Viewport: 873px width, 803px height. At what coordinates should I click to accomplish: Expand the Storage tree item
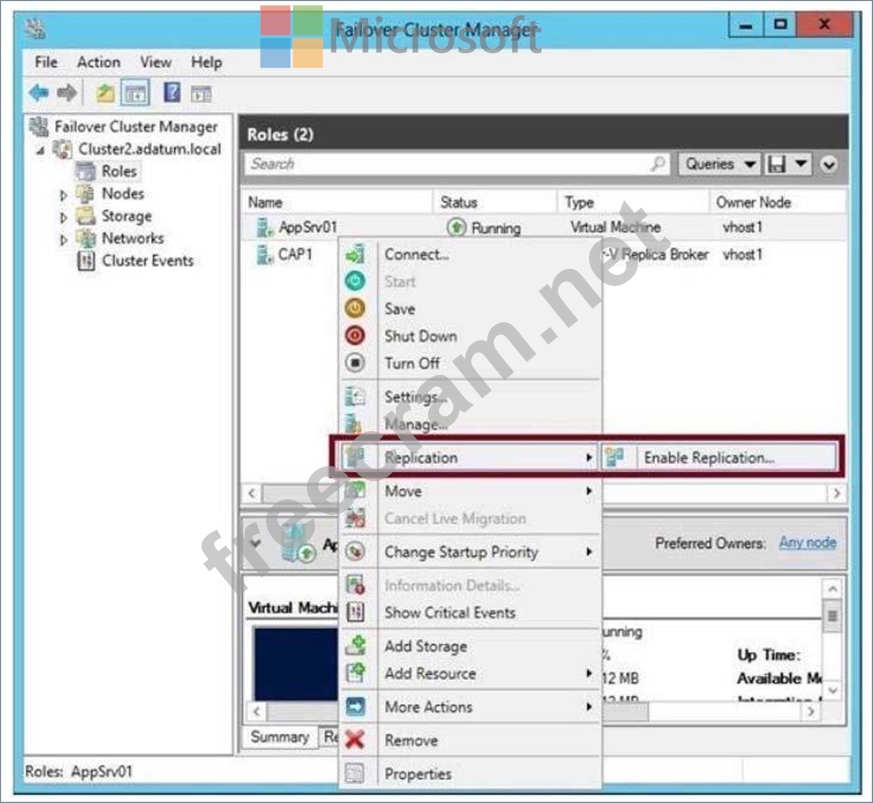click(63, 217)
